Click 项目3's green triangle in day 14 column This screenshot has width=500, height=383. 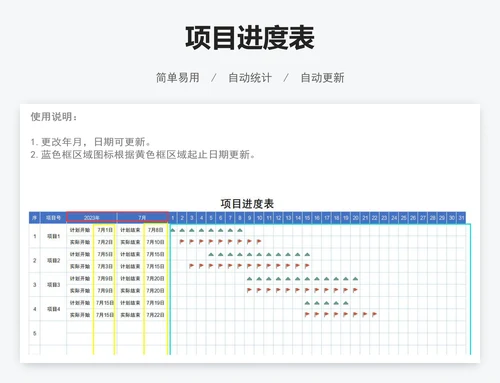[298, 279]
